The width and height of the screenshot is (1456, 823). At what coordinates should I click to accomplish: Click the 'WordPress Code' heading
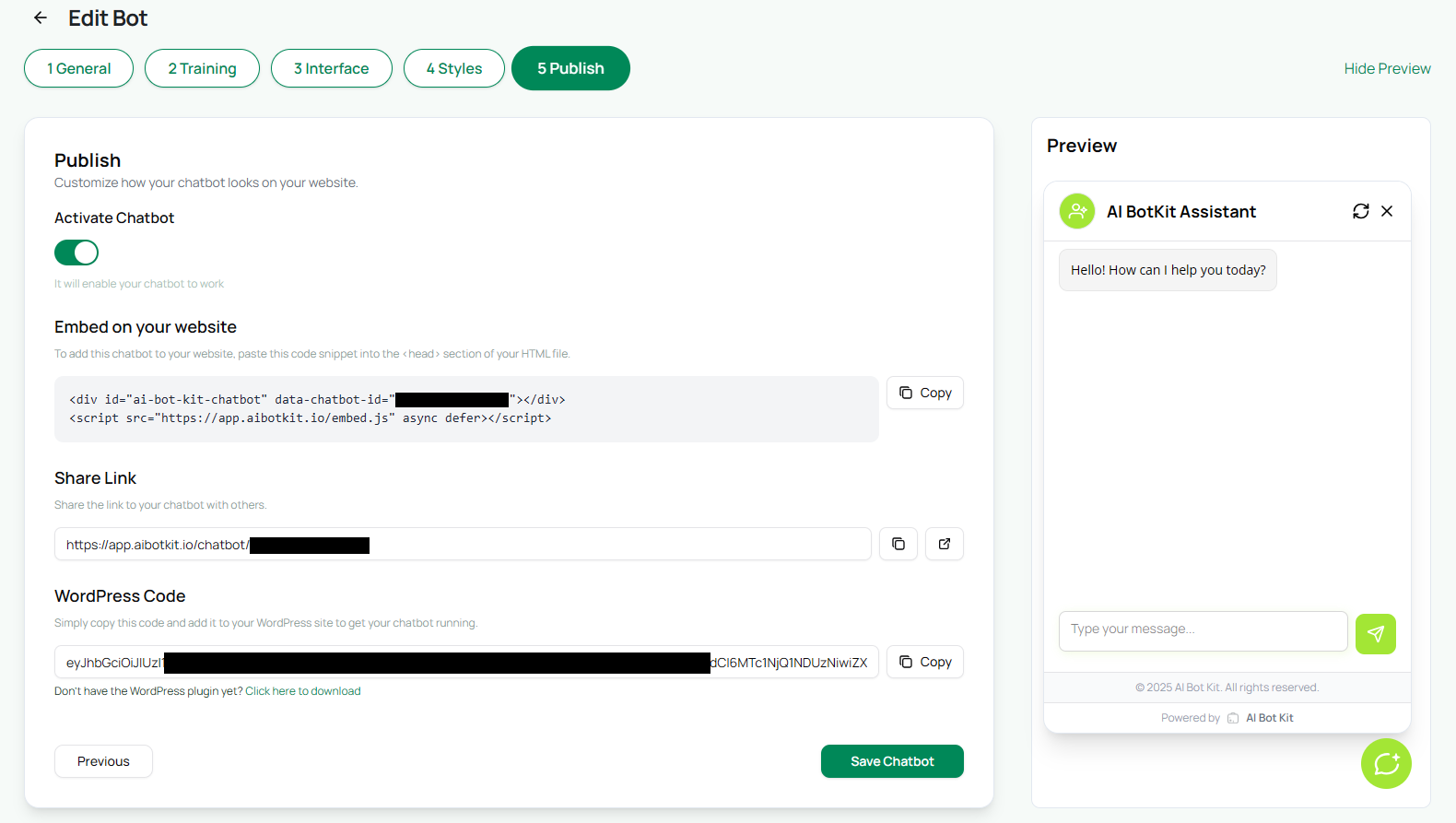[x=120, y=596]
